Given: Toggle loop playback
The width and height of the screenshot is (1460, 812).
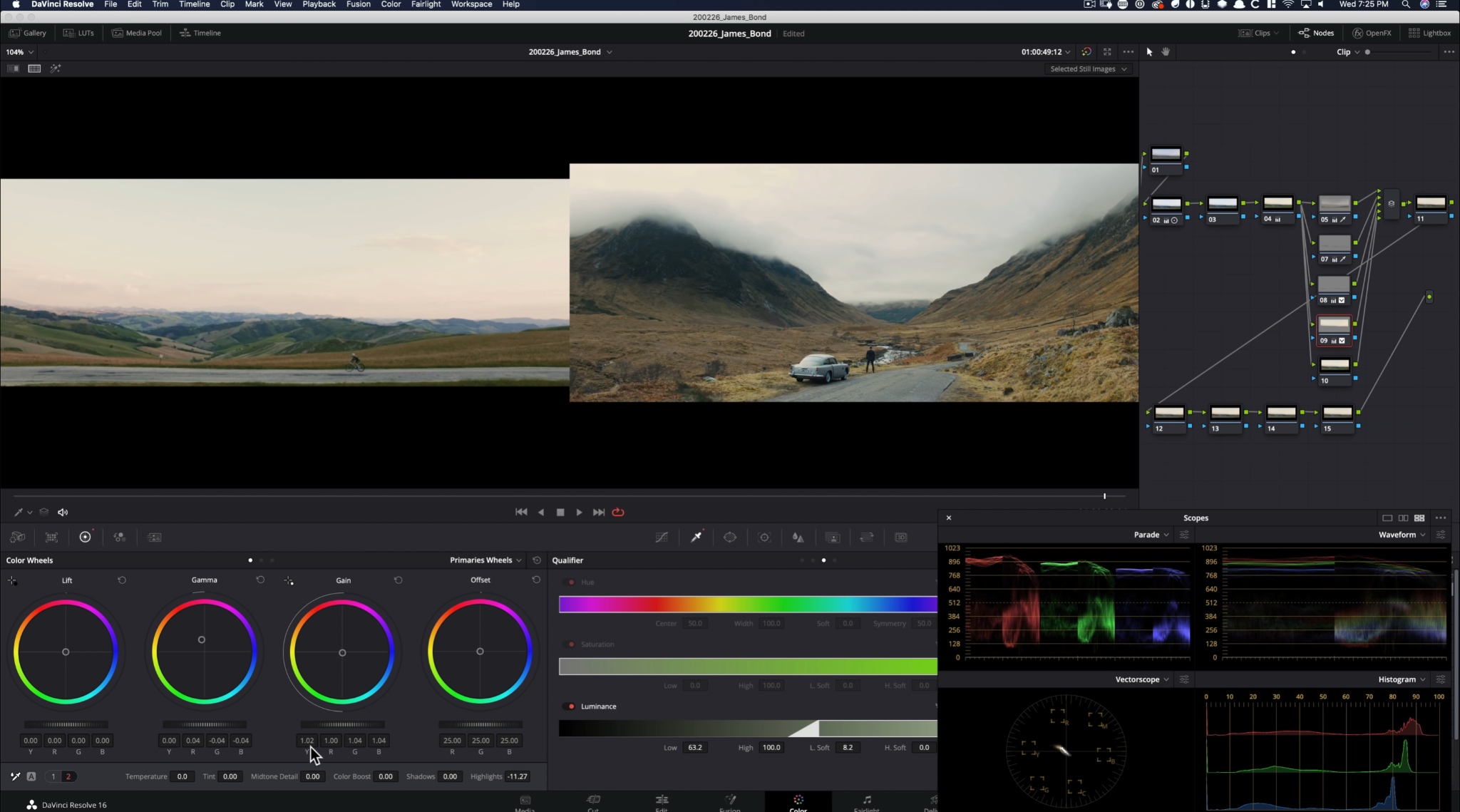Looking at the screenshot, I should click(x=618, y=513).
